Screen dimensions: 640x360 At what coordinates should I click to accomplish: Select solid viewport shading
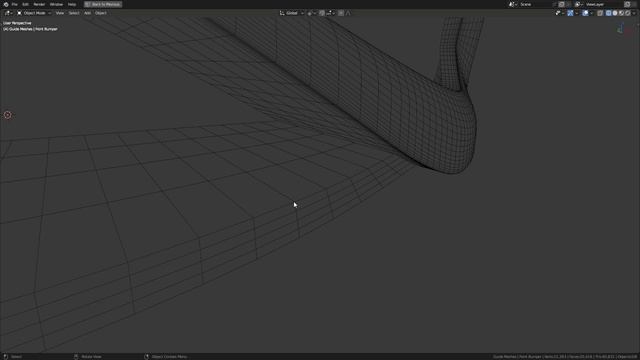pos(615,13)
